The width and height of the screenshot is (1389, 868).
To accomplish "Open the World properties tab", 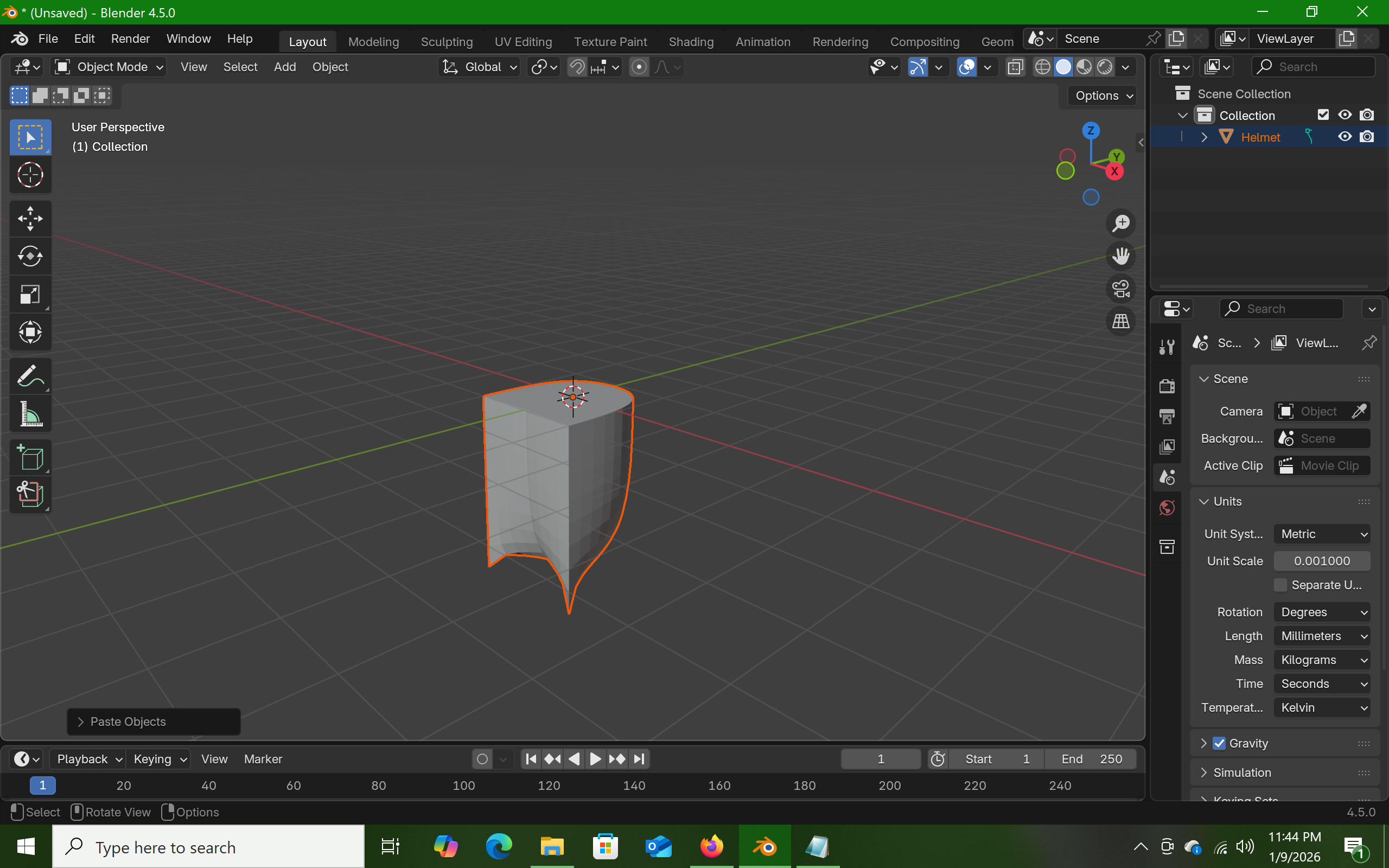I will [1167, 508].
